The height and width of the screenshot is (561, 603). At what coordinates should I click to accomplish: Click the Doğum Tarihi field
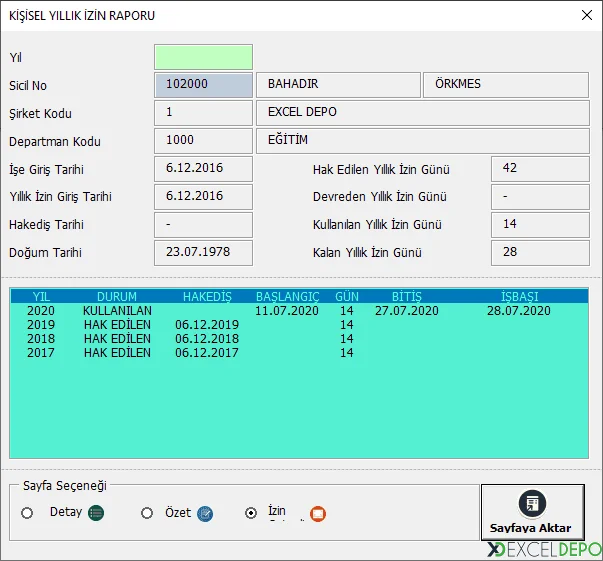tap(203, 253)
